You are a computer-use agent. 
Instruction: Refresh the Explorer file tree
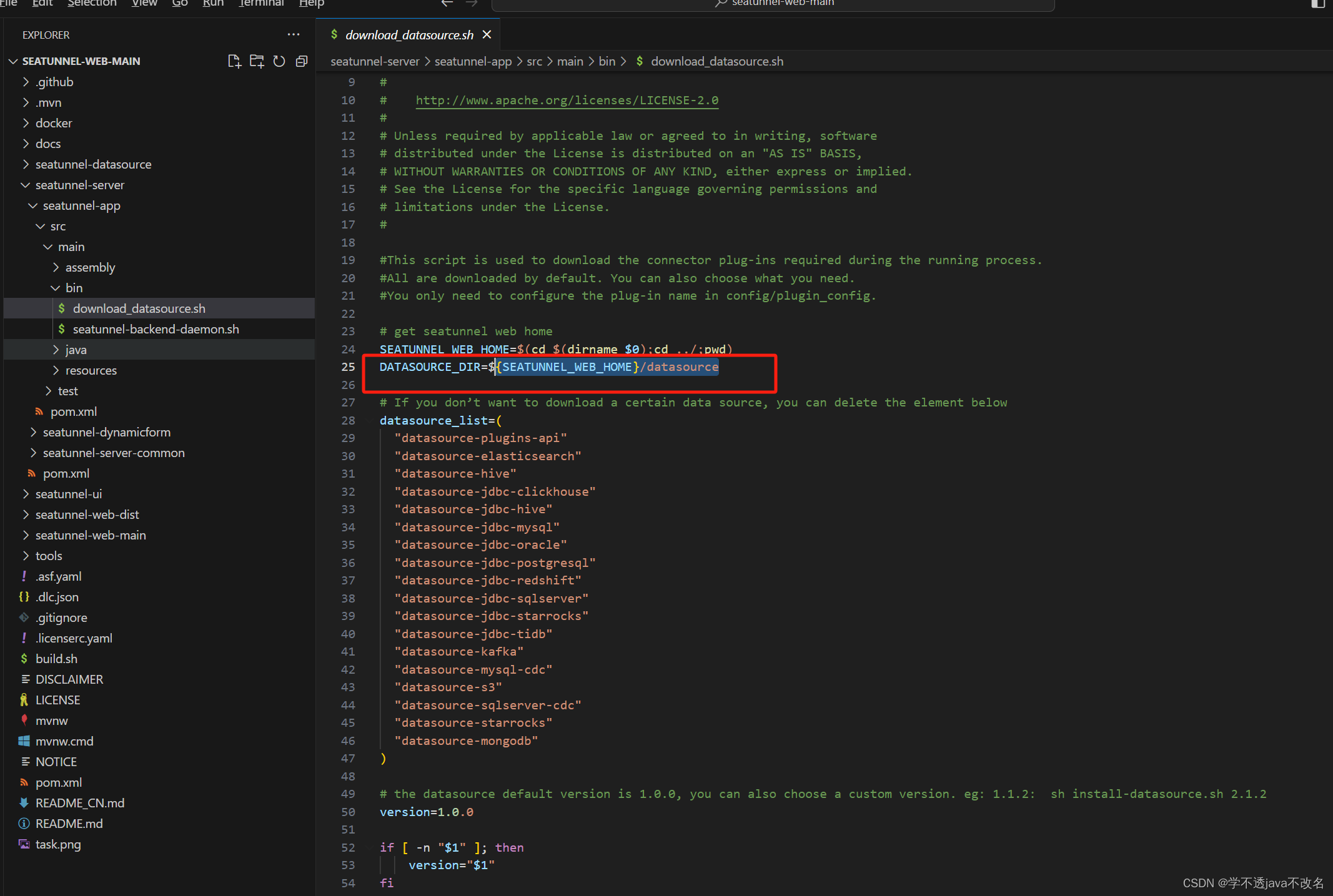tap(279, 61)
